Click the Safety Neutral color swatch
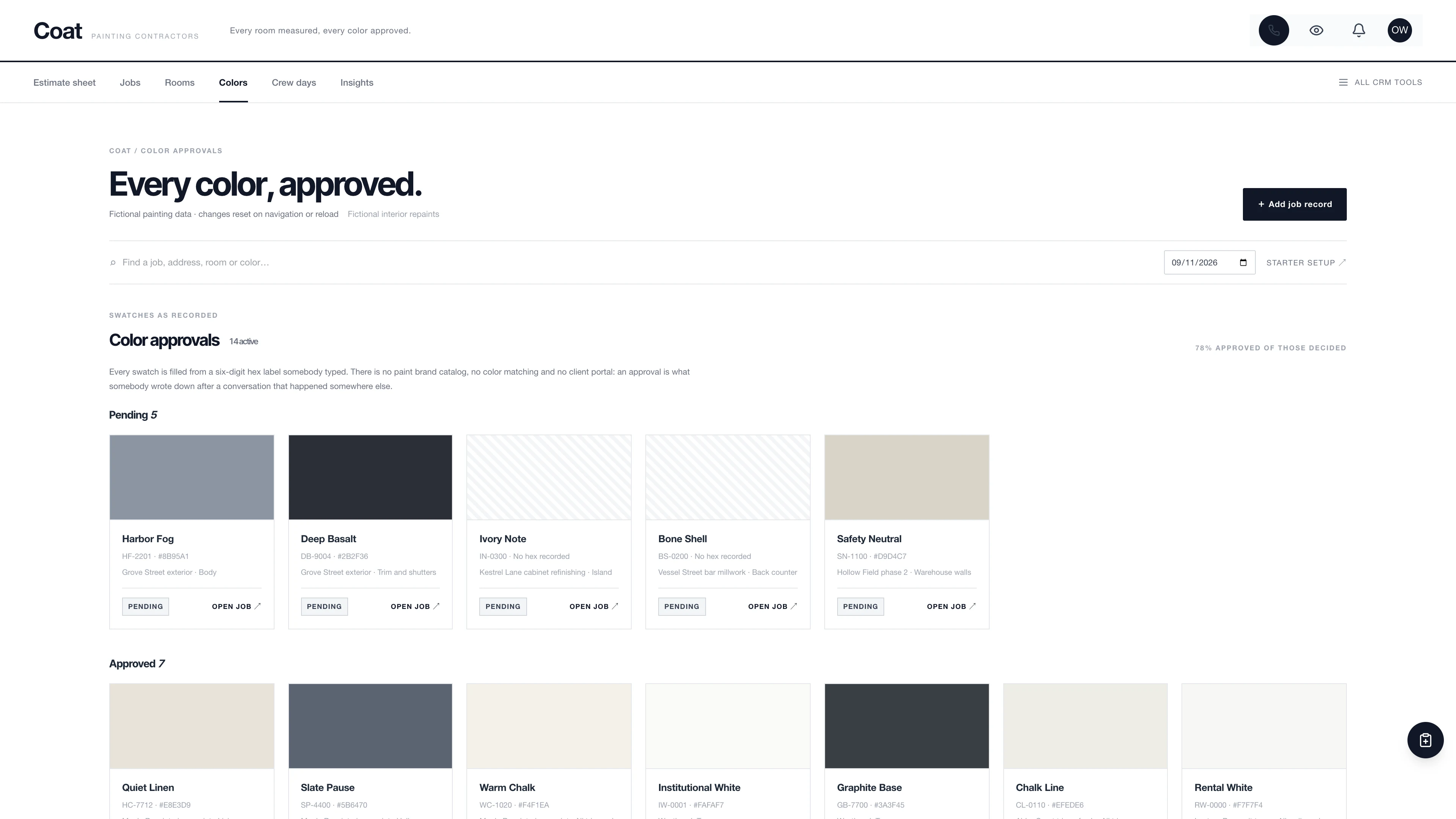 907,477
